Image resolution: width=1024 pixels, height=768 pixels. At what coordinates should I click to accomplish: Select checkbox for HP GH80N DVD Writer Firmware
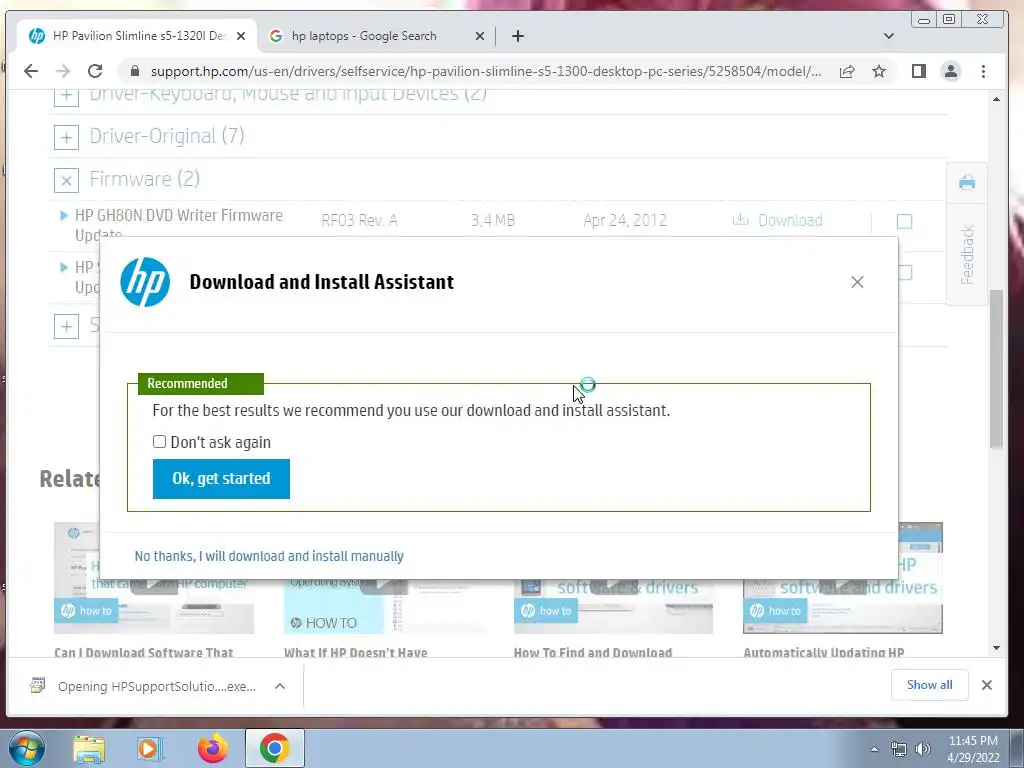click(x=904, y=221)
